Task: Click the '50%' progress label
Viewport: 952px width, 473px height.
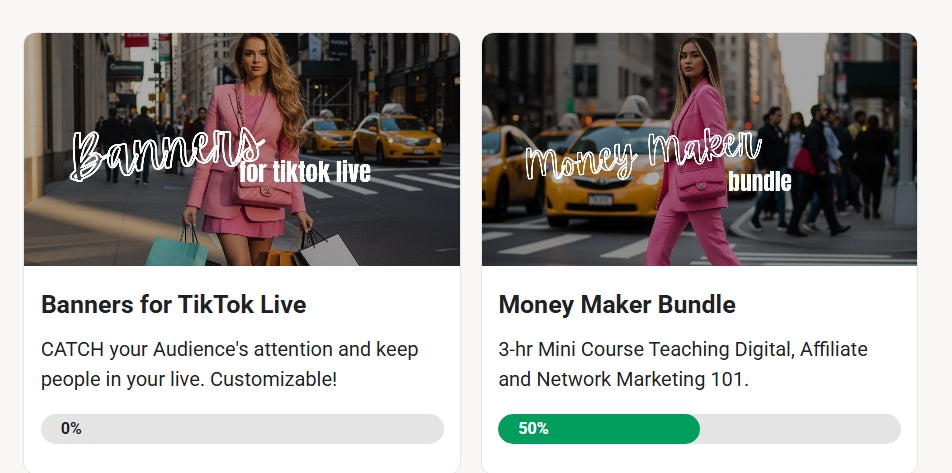Action: pyautogui.click(x=533, y=429)
